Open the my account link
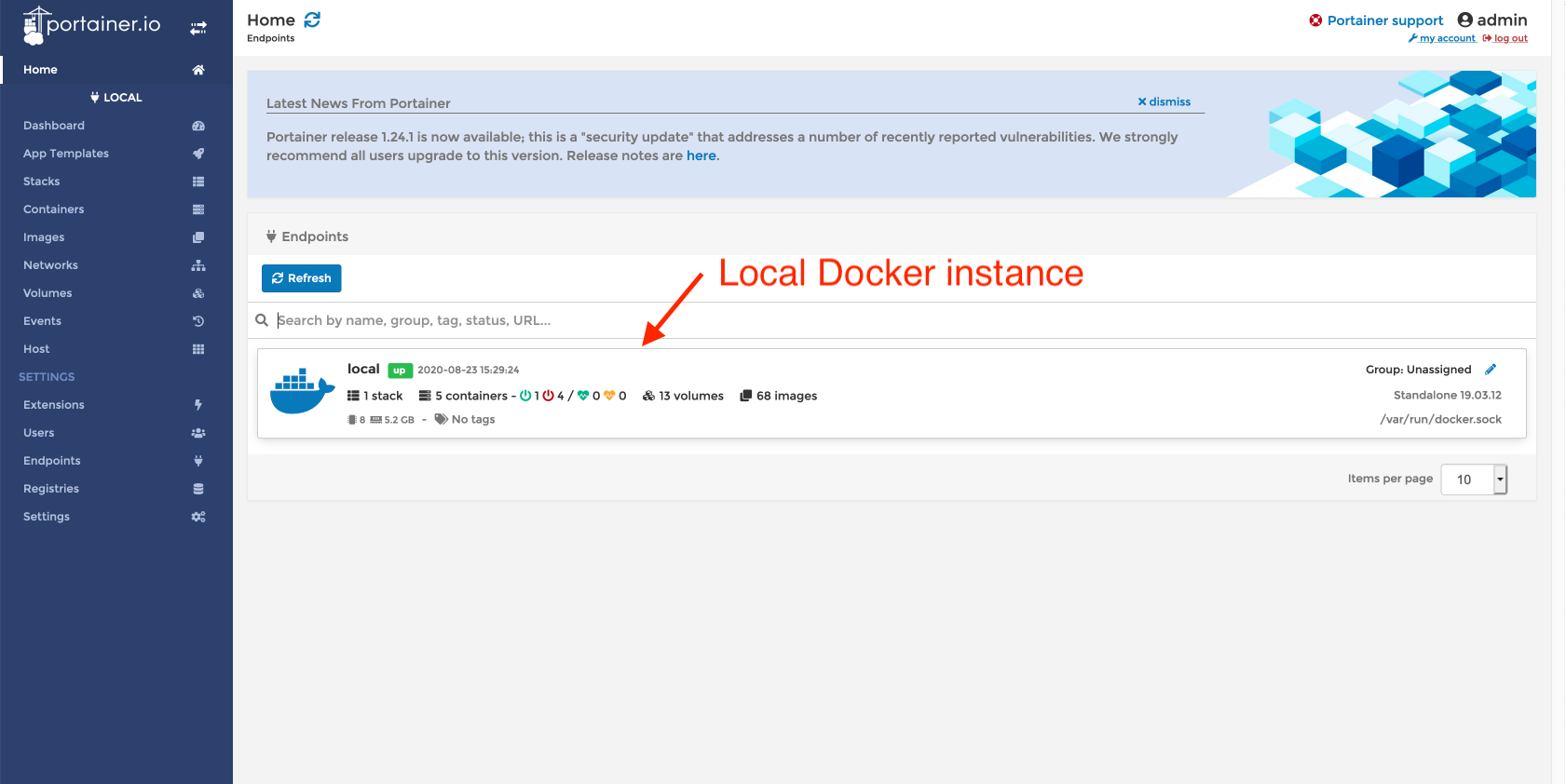This screenshot has width=1566, height=784. [1442, 38]
